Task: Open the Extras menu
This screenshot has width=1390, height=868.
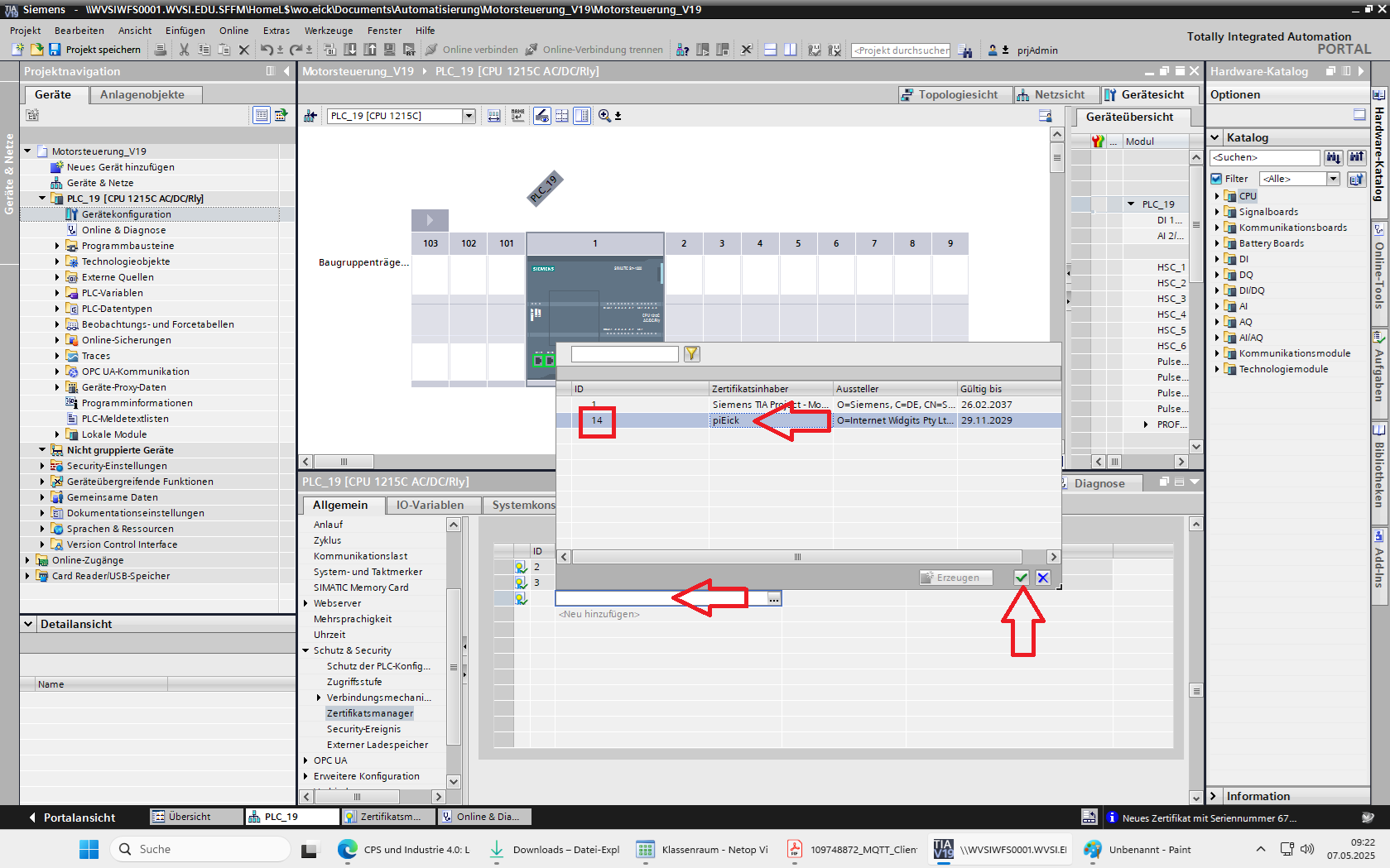Action: 277,31
